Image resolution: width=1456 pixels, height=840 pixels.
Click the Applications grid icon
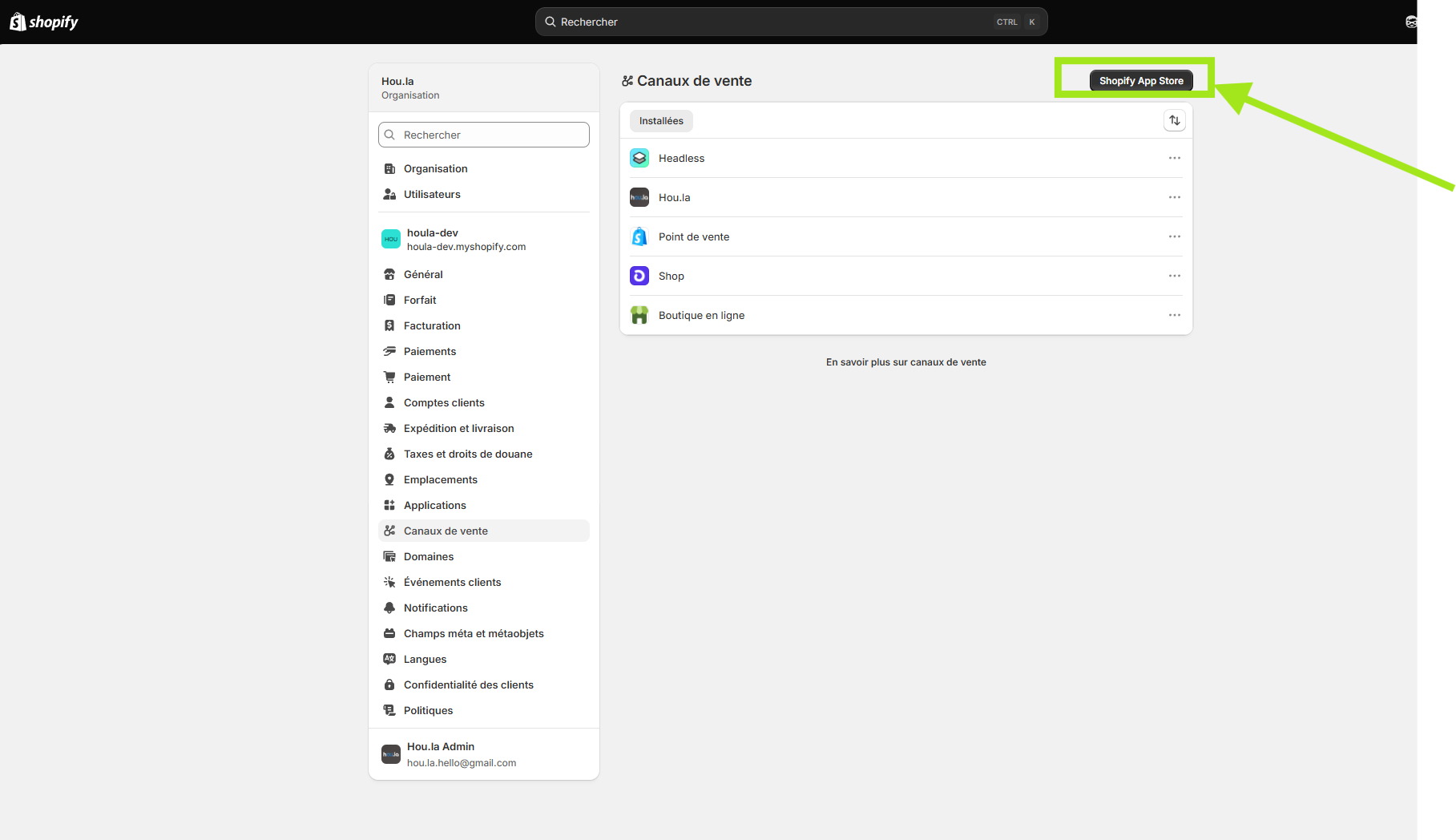(389, 505)
